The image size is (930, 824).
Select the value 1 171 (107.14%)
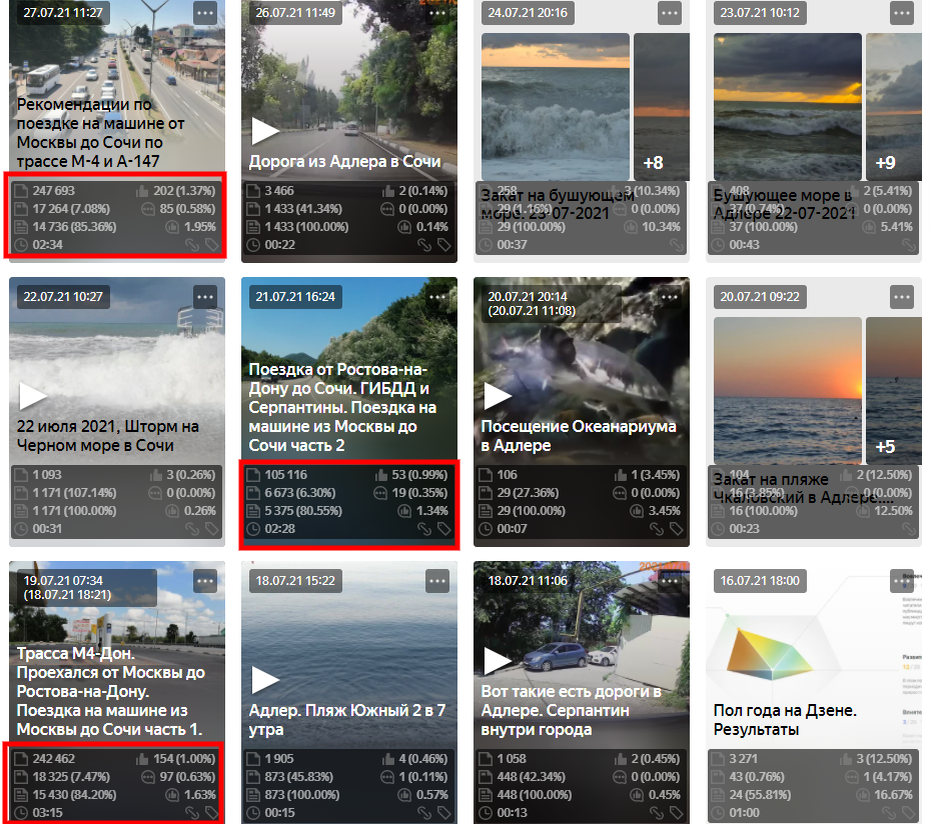point(74,492)
